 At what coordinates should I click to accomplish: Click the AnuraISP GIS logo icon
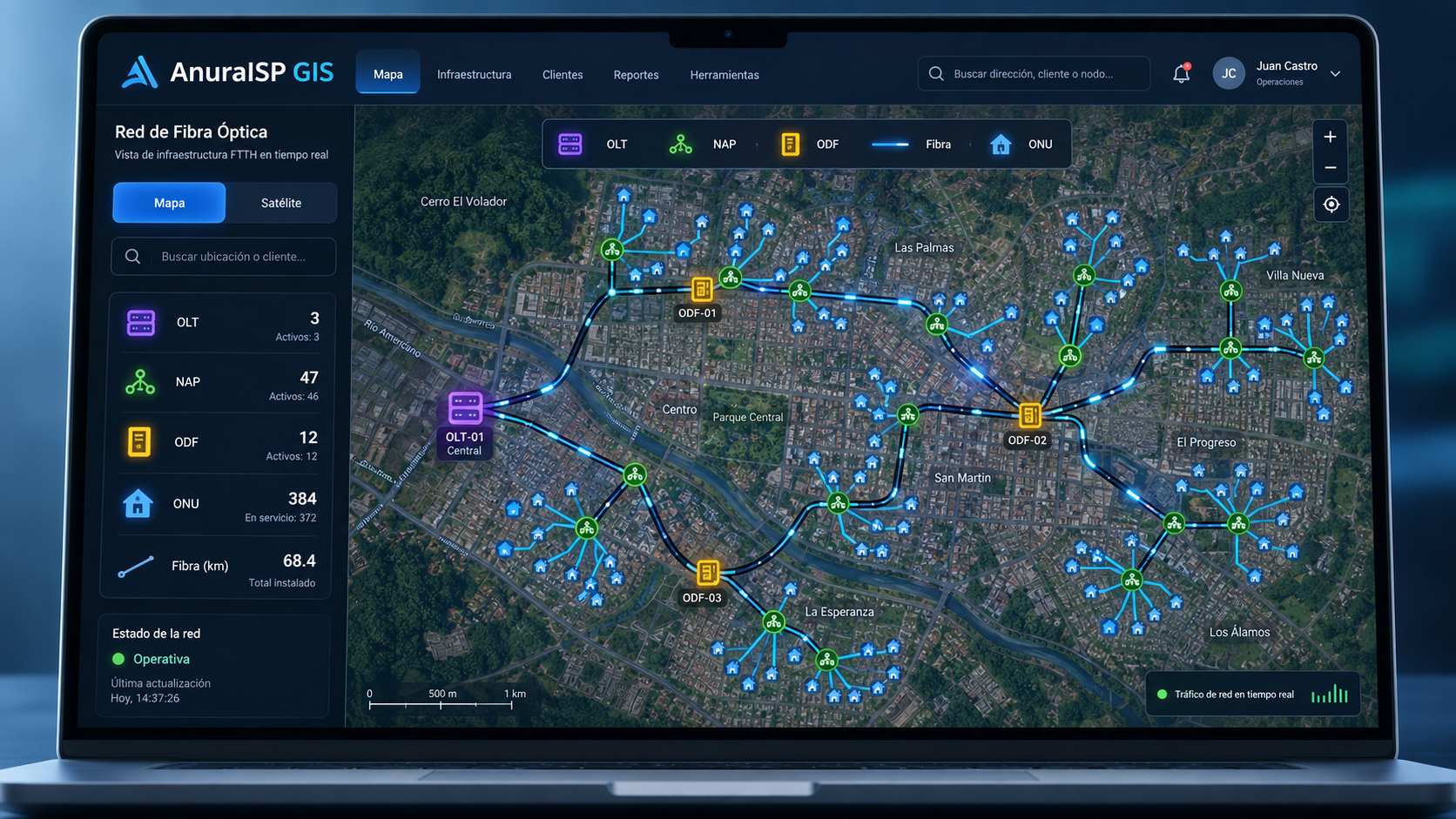(139, 72)
